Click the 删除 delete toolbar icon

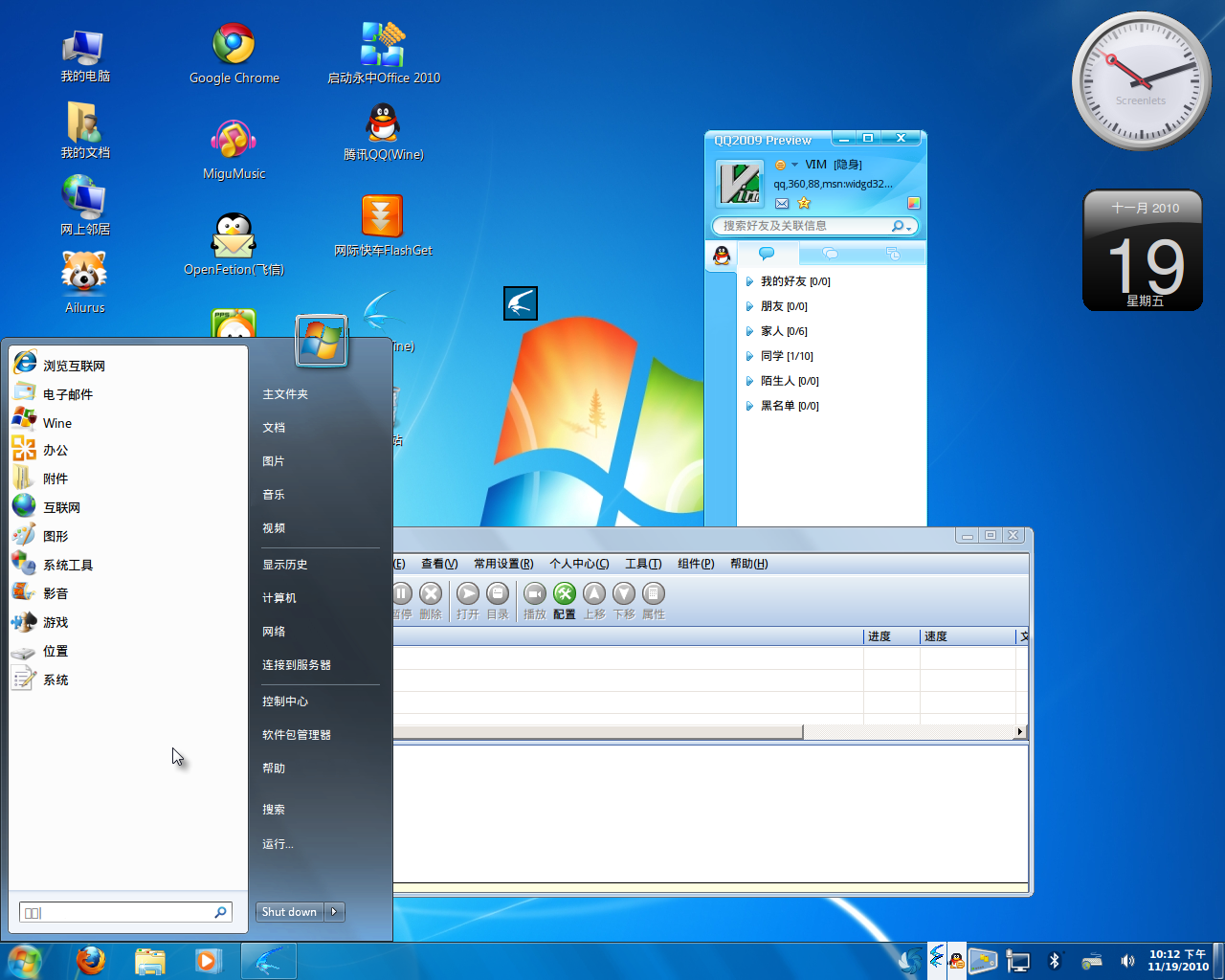(431, 601)
